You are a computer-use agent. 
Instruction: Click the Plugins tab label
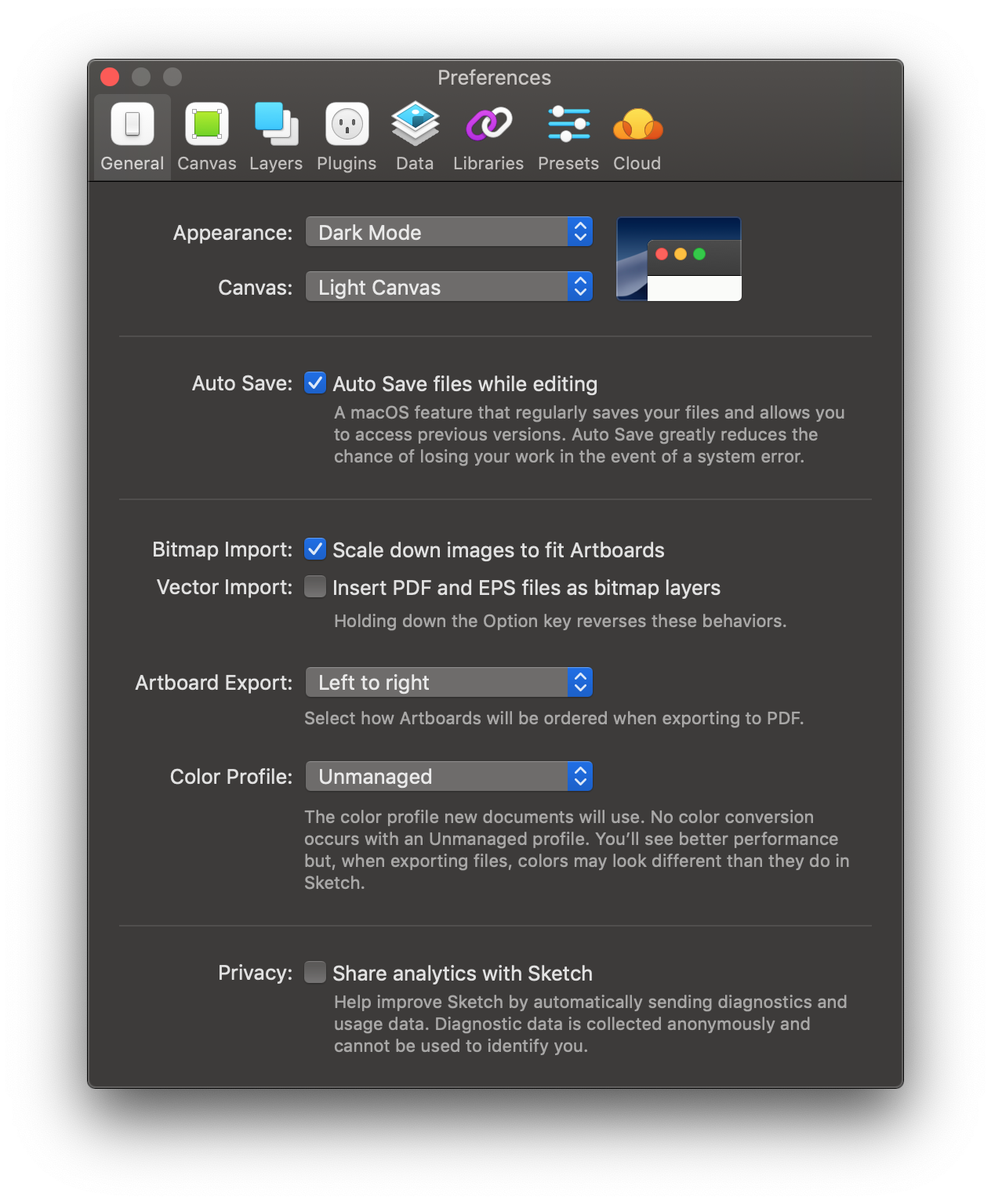click(x=347, y=164)
